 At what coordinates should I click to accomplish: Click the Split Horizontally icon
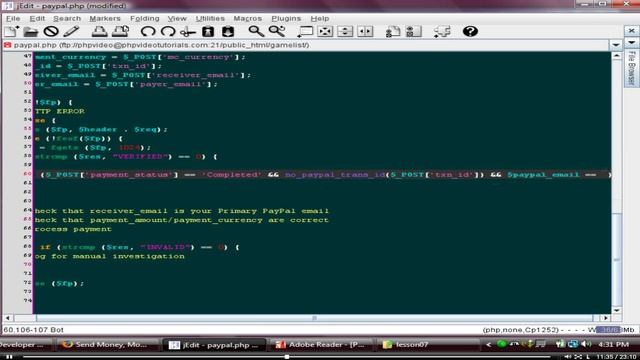click(x=345, y=31)
